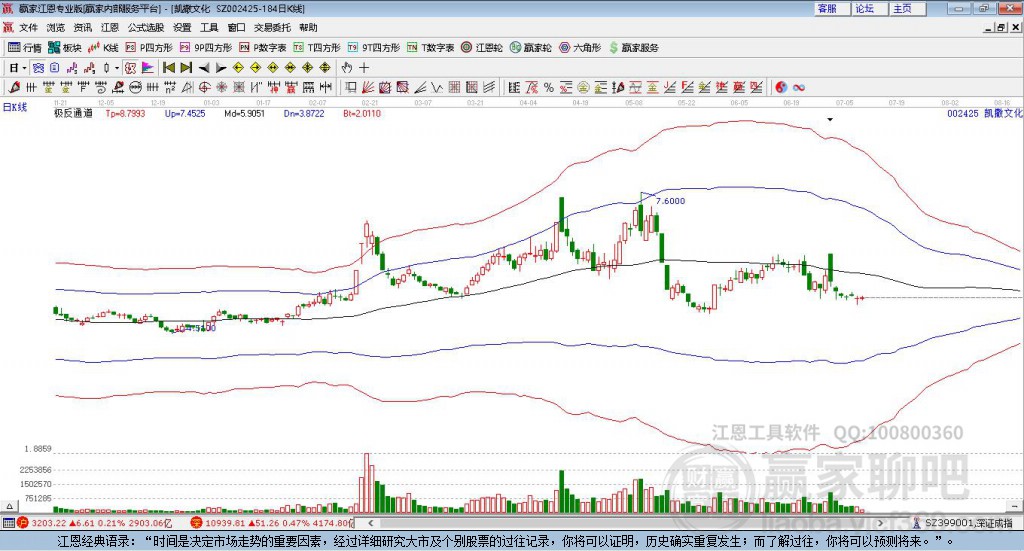This screenshot has width=1024, height=551.
Task: Click the 深 index 10939.81 status entry
Action: [272, 523]
